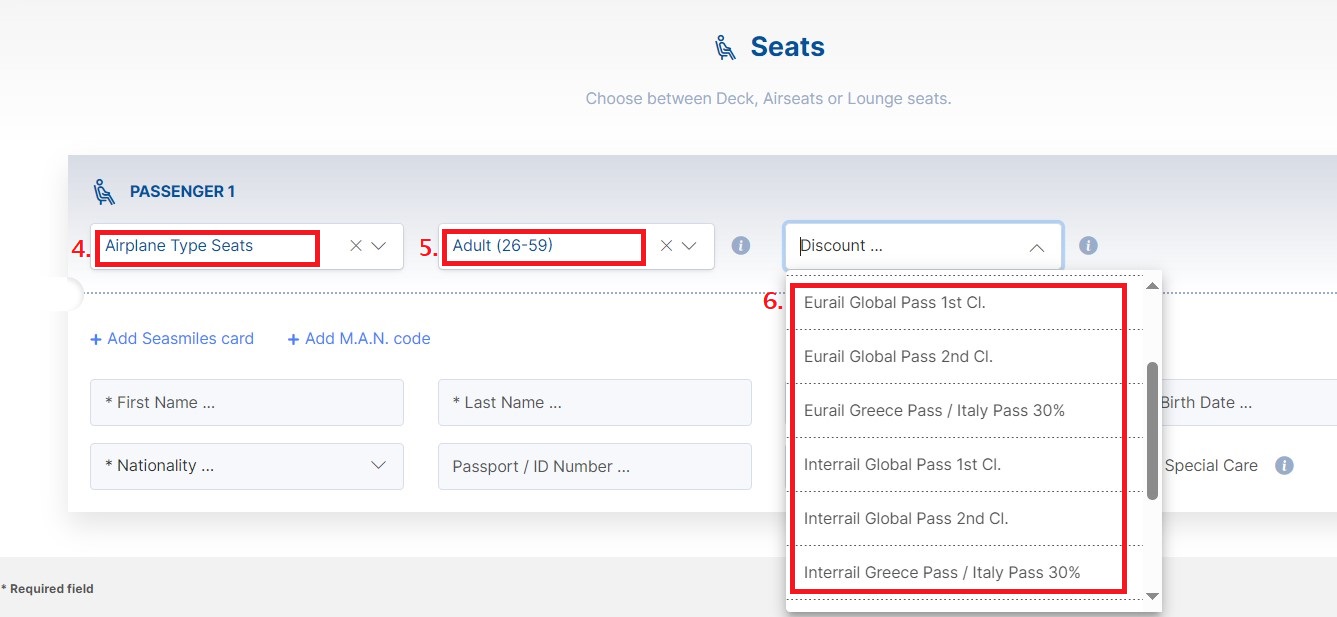Click info icon beside Special Care
Viewport: 1337px width, 617px height.
pyautogui.click(x=1285, y=465)
